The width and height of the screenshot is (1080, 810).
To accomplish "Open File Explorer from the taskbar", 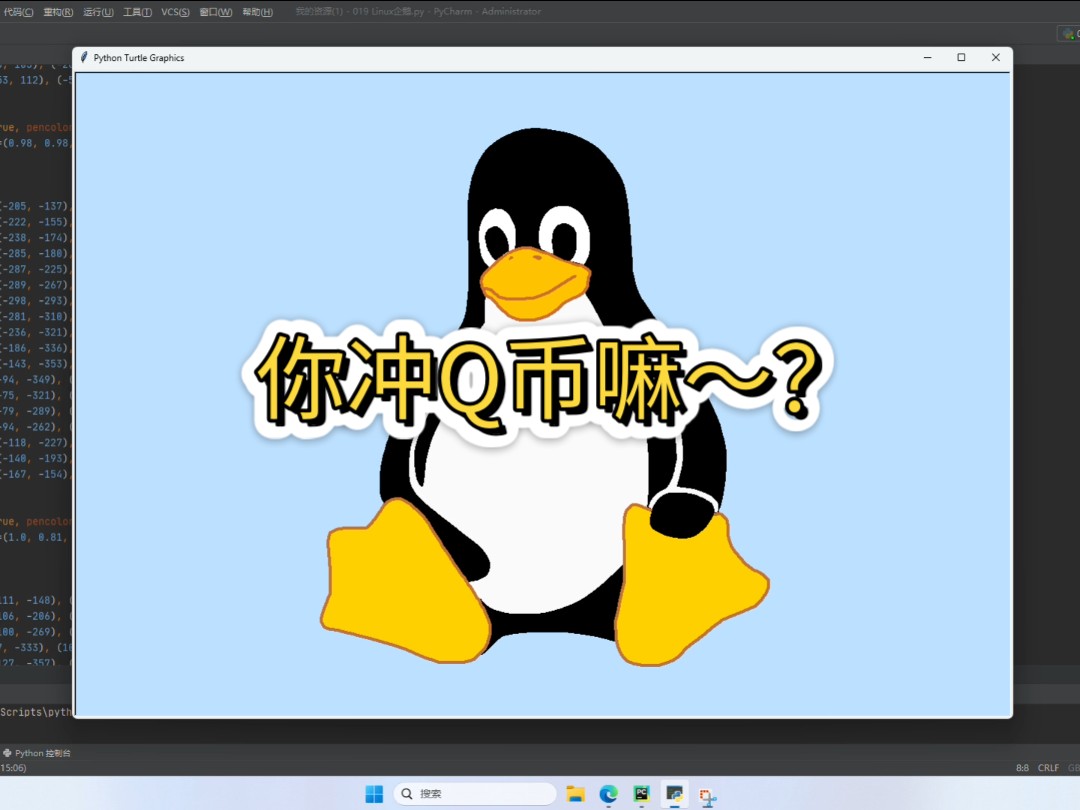I will click(x=575, y=793).
